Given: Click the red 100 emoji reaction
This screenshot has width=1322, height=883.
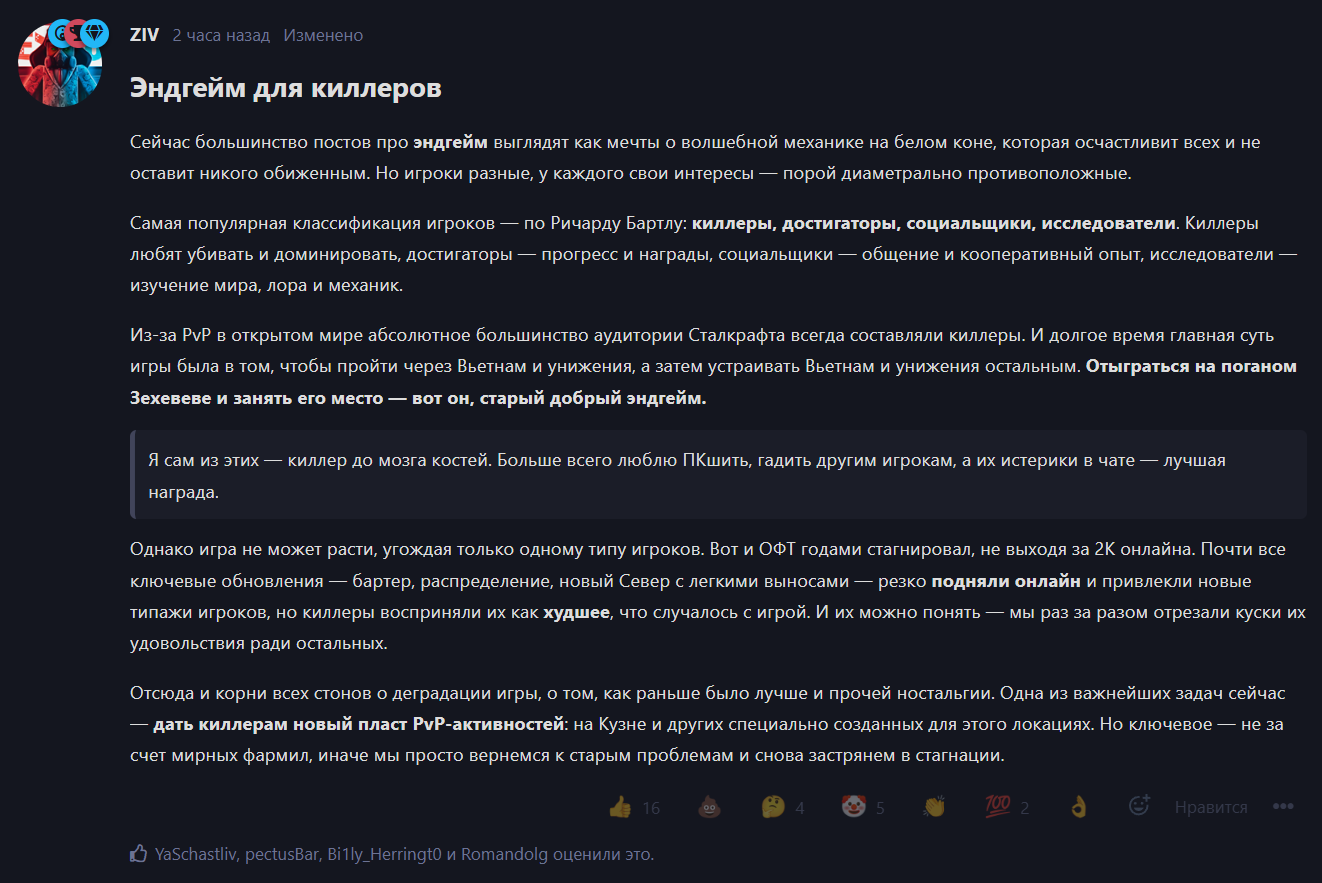Looking at the screenshot, I should click(1007, 807).
